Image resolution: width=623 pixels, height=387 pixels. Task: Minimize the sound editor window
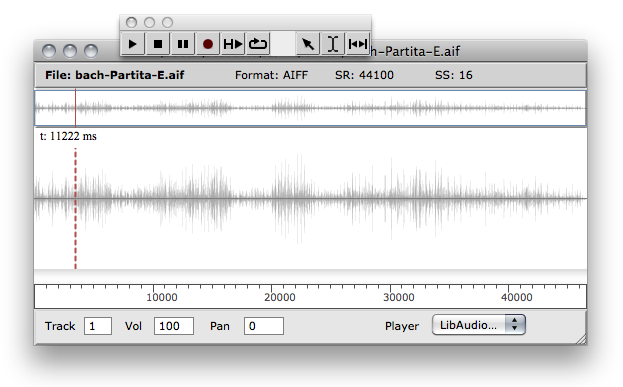tap(70, 51)
